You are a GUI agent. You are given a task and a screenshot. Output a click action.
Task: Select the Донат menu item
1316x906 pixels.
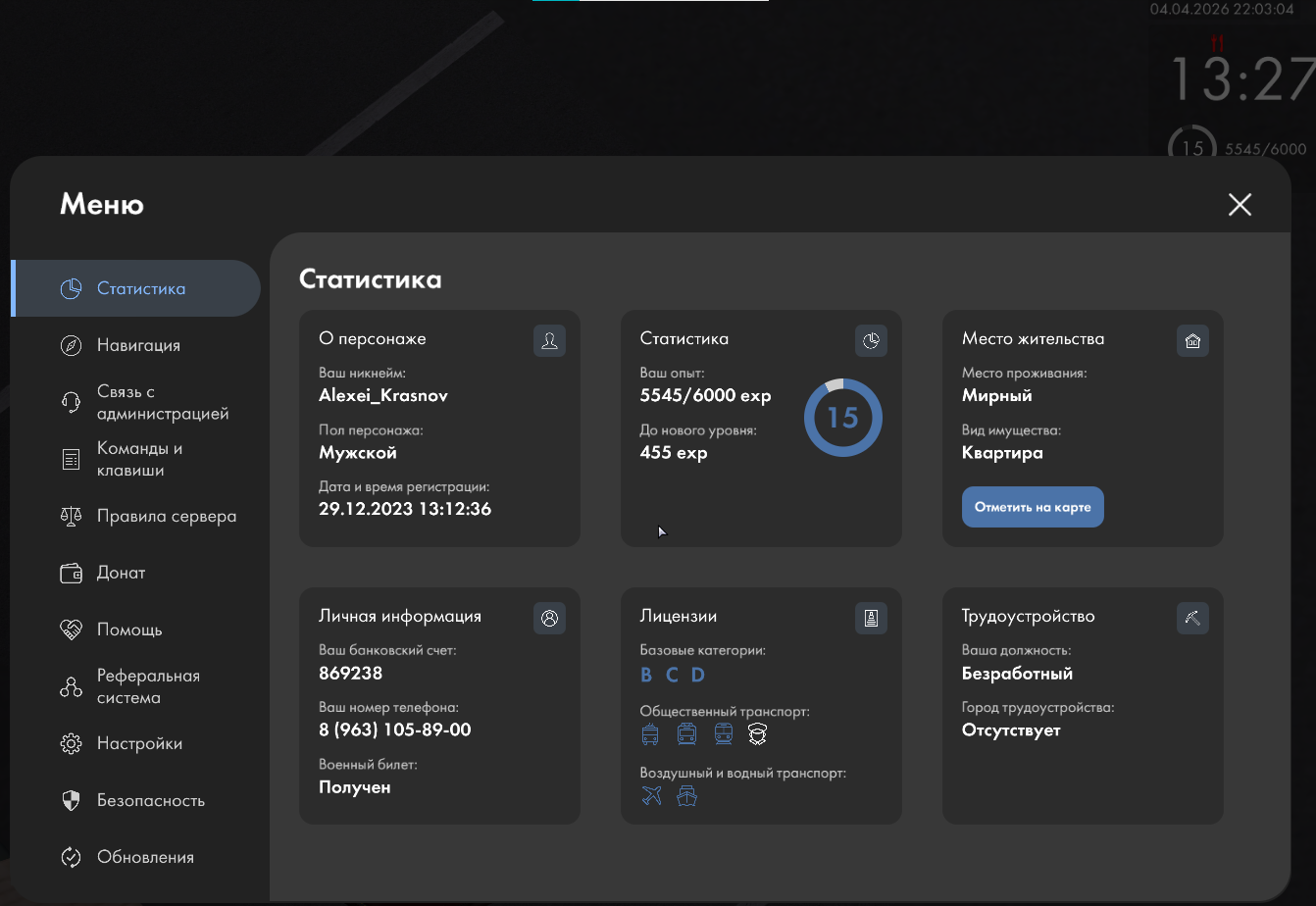coord(121,574)
